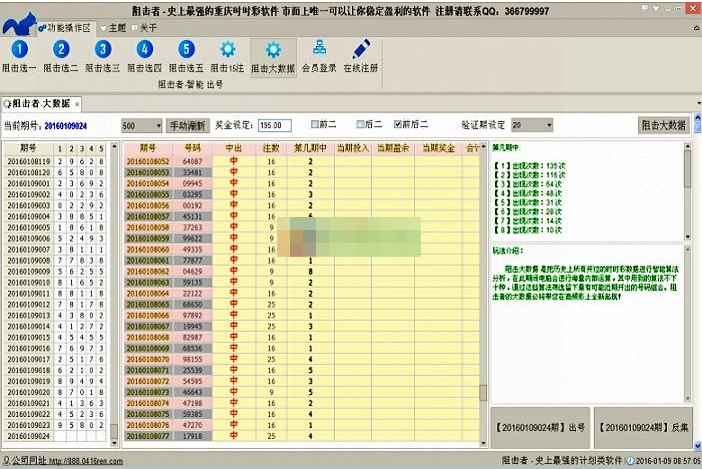Image resolution: width=702 pixels, height=469 pixels.
Task: Select the 狙击选三 icon
Action: tap(103, 50)
